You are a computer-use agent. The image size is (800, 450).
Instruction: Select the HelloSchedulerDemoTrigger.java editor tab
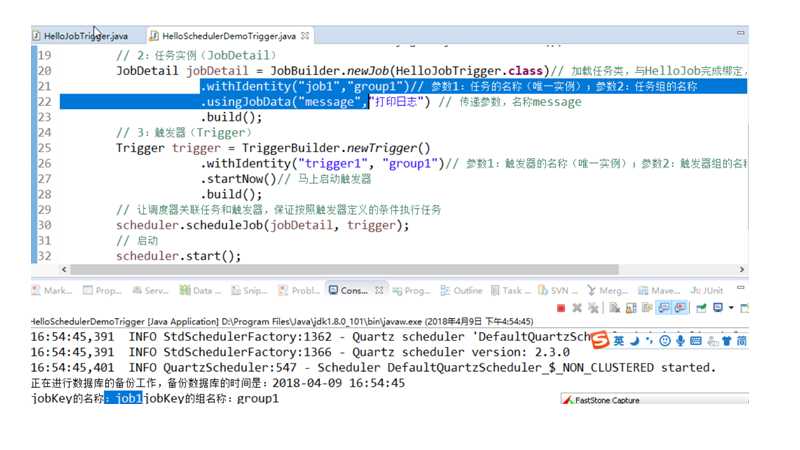(229, 36)
